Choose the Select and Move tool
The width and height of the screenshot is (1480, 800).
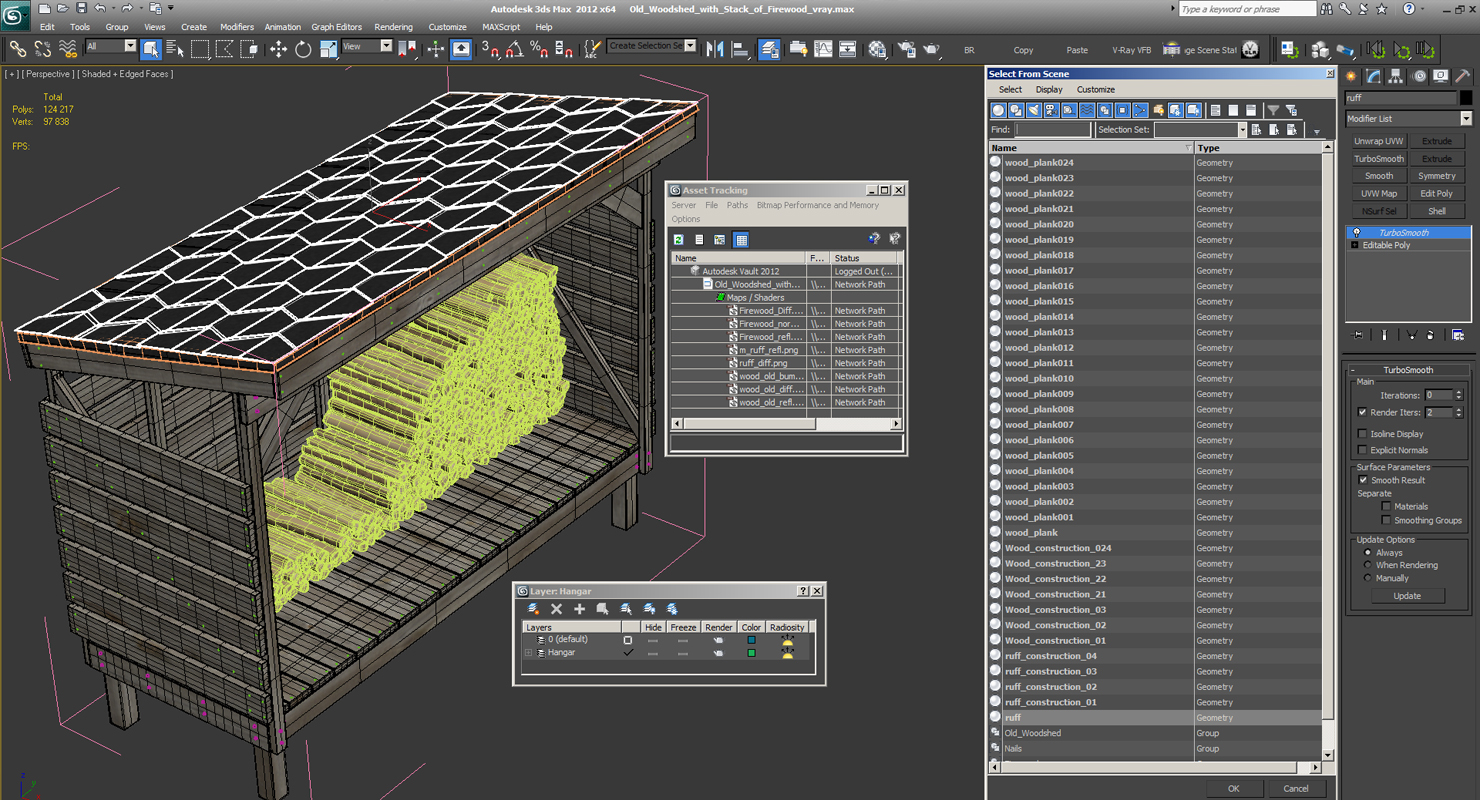click(x=278, y=48)
